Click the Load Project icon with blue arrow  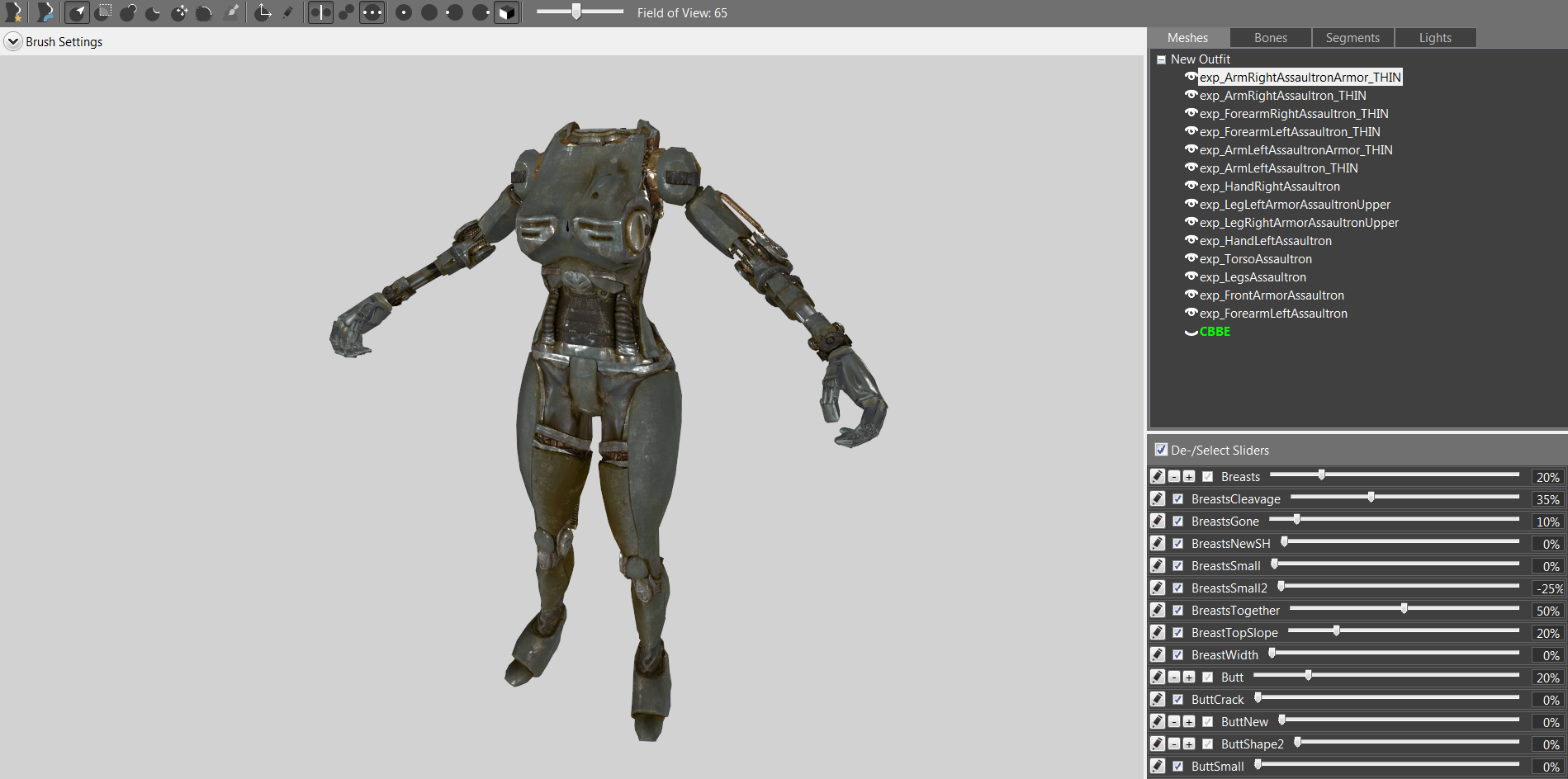45,12
